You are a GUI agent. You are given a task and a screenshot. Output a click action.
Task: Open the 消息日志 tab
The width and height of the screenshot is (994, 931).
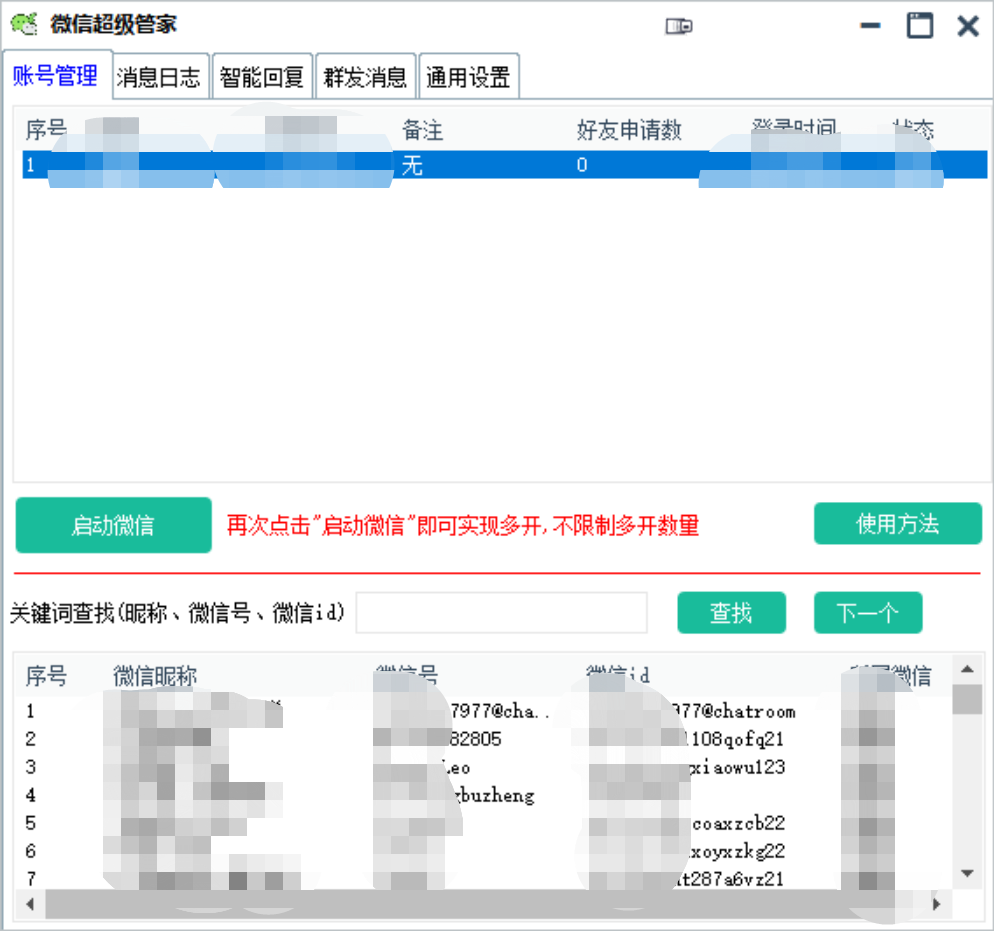pyautogui.click(x=158, y=77)
